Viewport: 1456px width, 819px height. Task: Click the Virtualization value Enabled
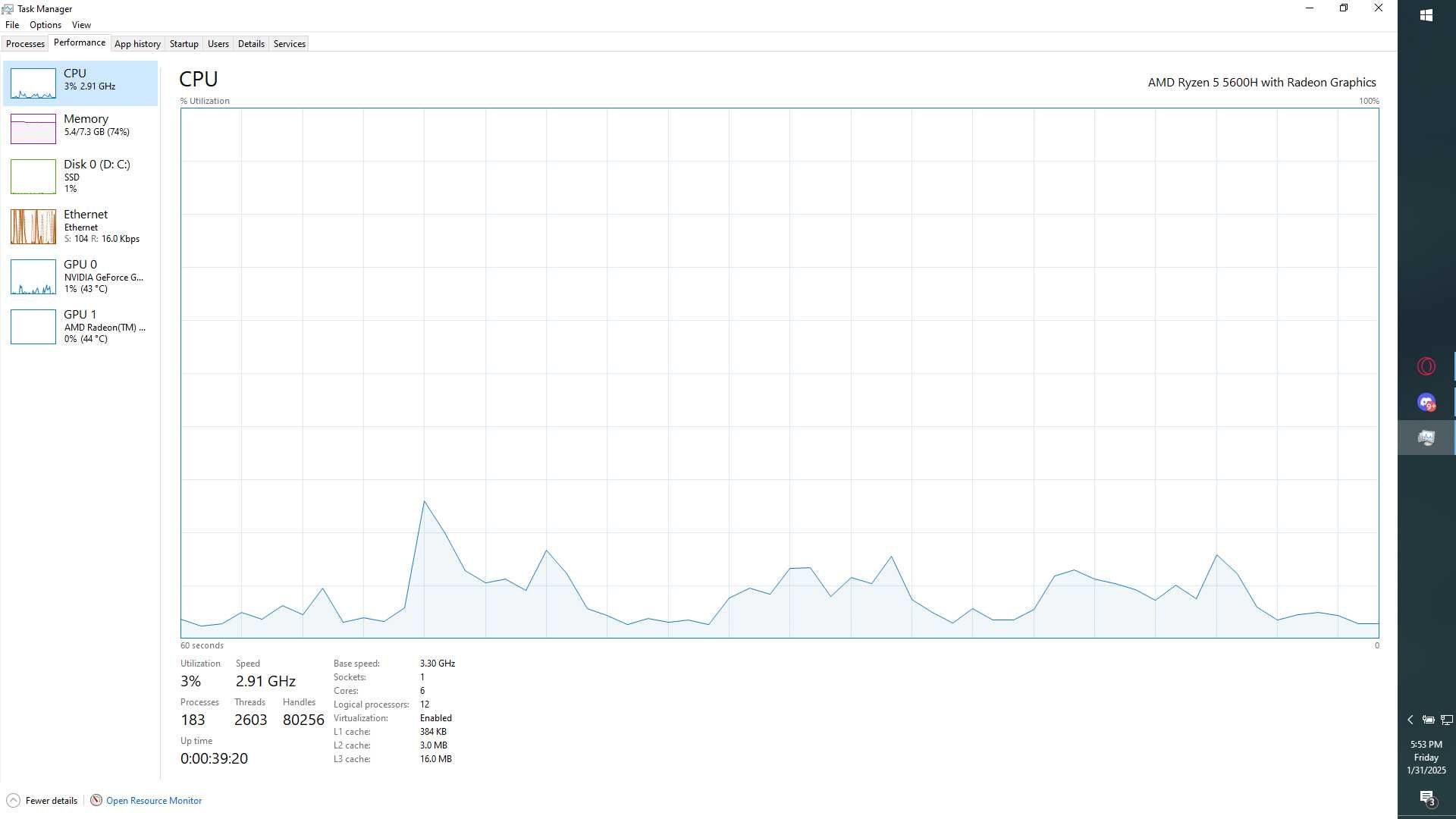click(436, 718)
